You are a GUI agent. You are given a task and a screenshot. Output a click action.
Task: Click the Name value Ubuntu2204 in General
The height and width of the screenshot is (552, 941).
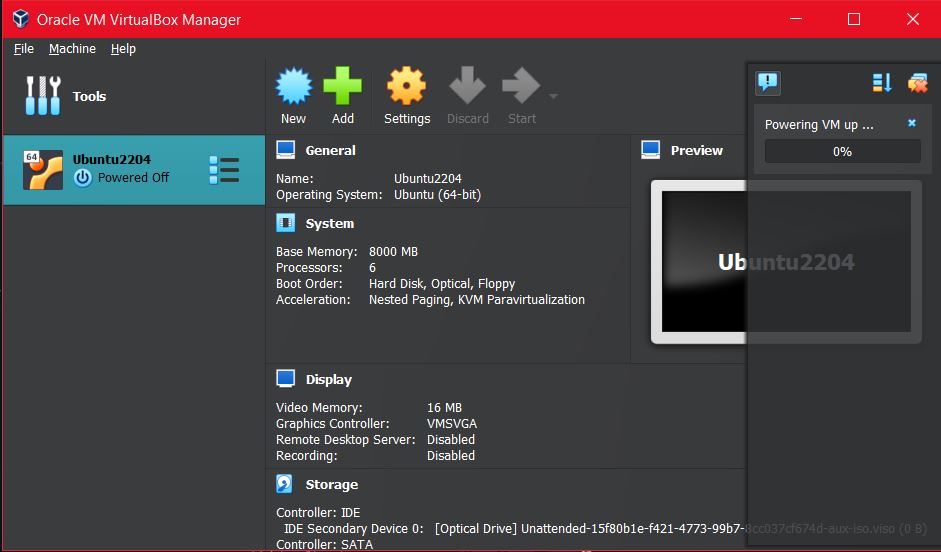click(x=428, y=179)
